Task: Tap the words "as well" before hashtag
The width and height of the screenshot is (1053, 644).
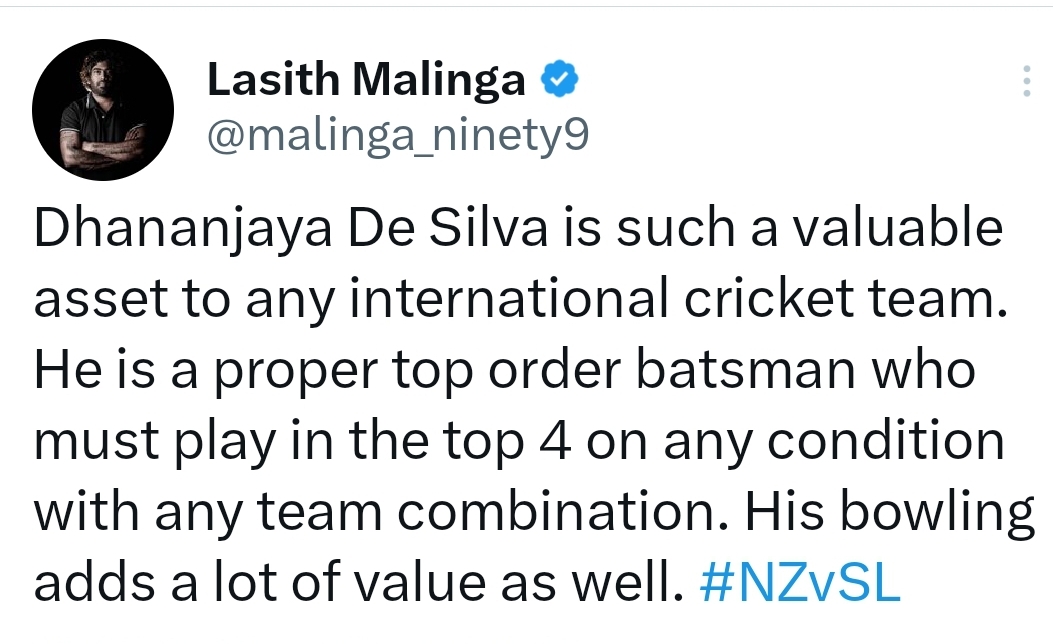Action: (591, 582)
